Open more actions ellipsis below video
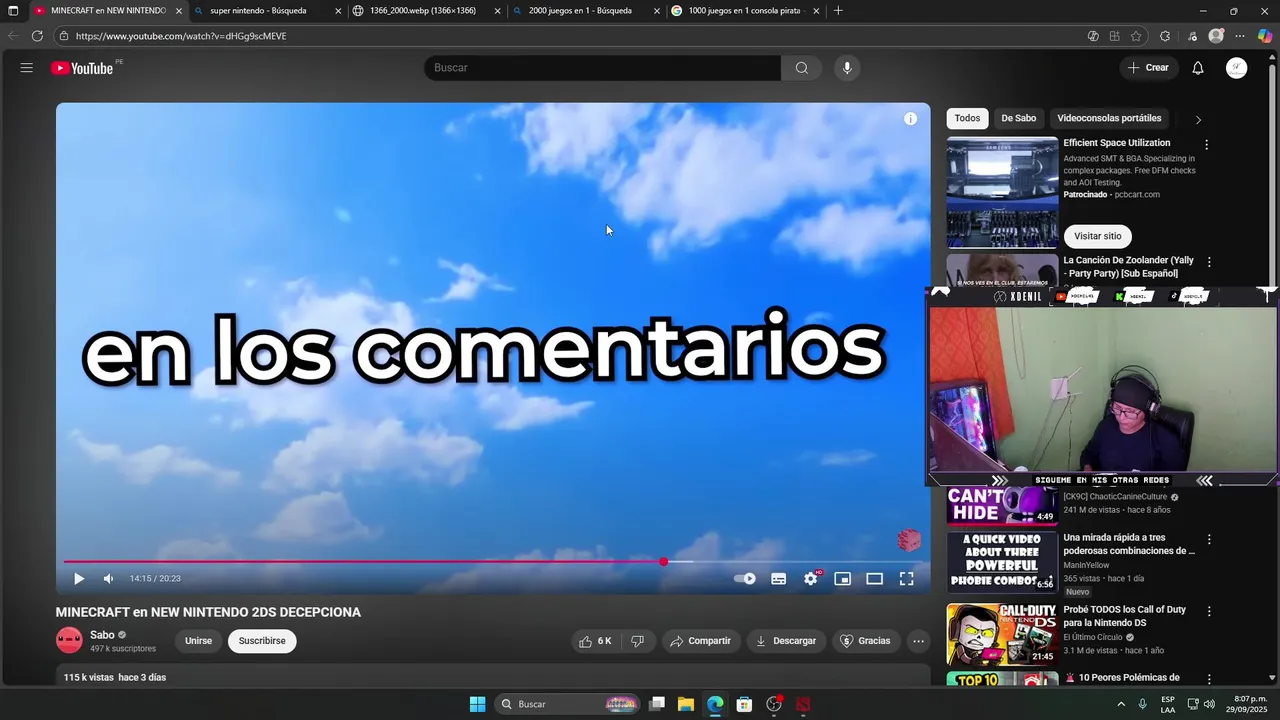This screenshot has width=1280, height=720. (918, 641)
